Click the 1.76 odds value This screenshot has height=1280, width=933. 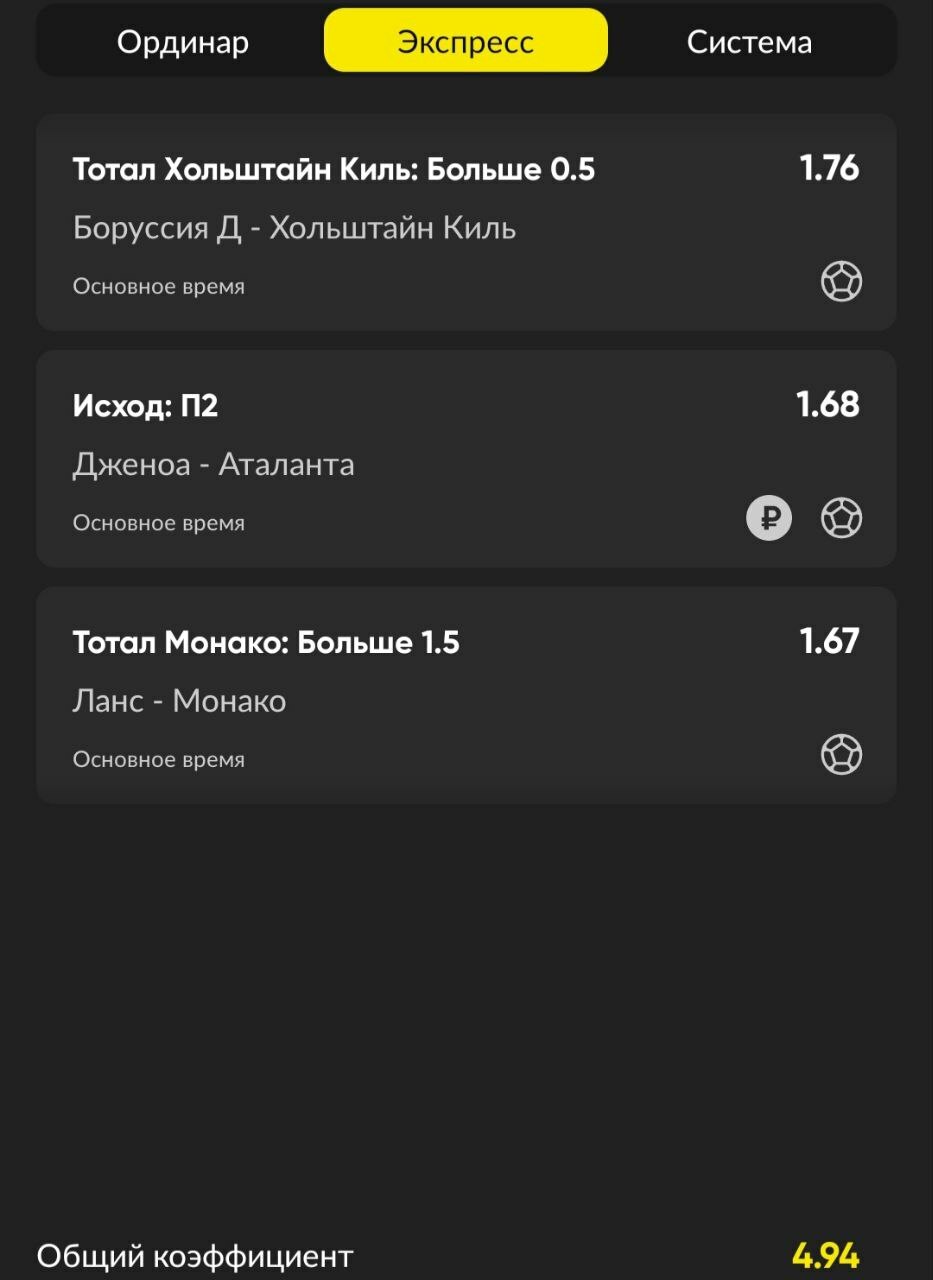pos(829,168)
